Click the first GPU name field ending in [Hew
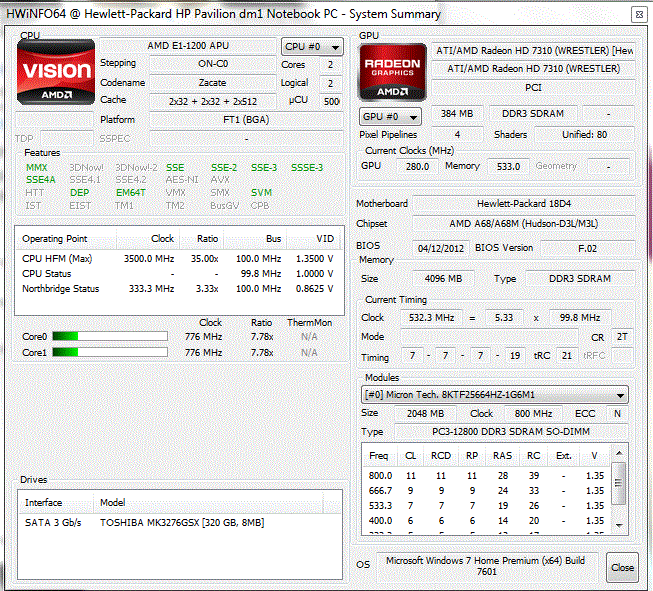The height and width of the screenshot is (591, 653). pyautogui.click(x=533, y=51)
